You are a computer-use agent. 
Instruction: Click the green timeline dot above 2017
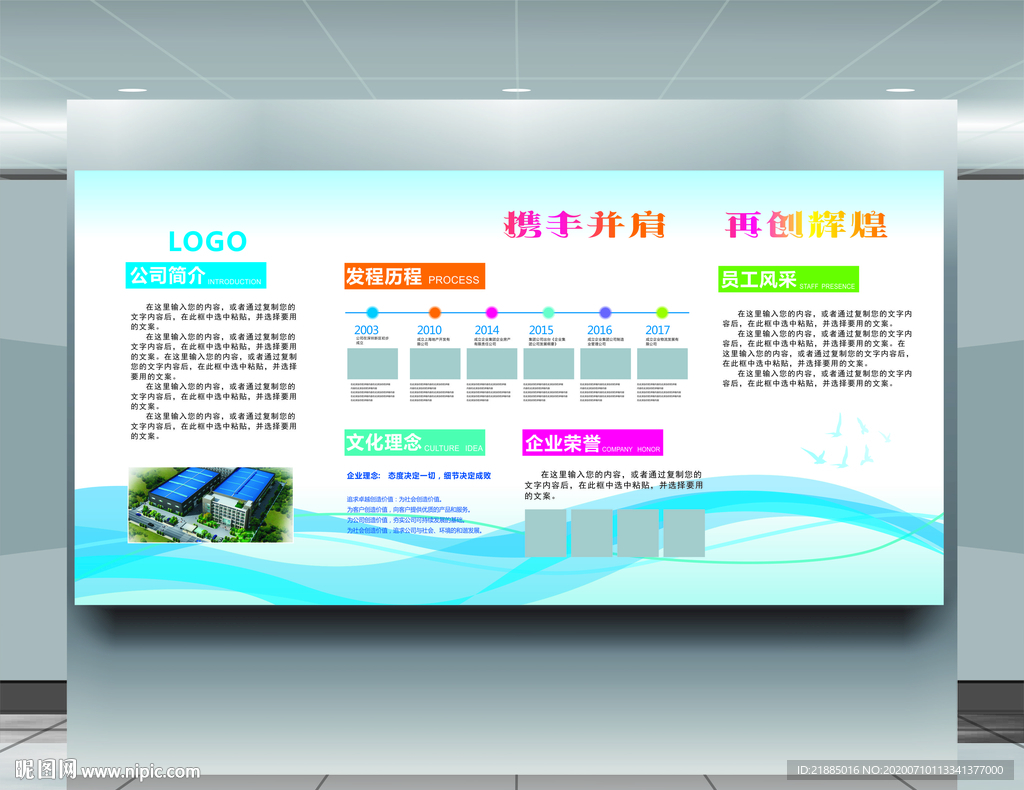point(662,312)
